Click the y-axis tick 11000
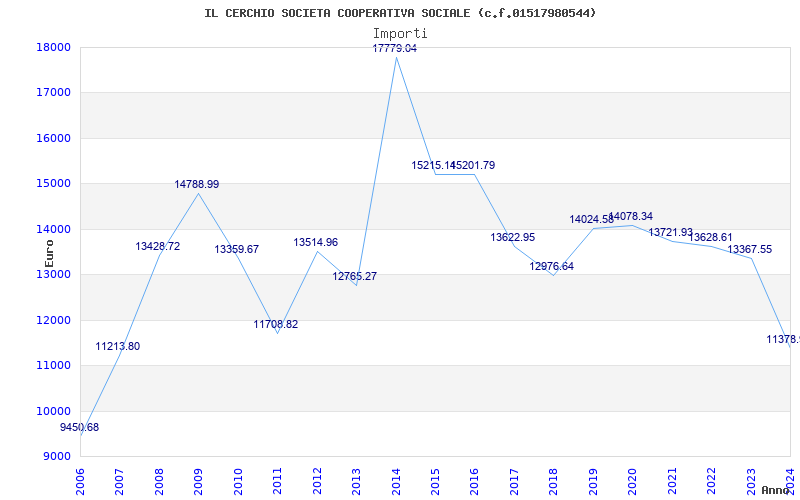Image resolution: width=800 pixels, height=500 pixels. pyautogui.click(x=53, y=366)
